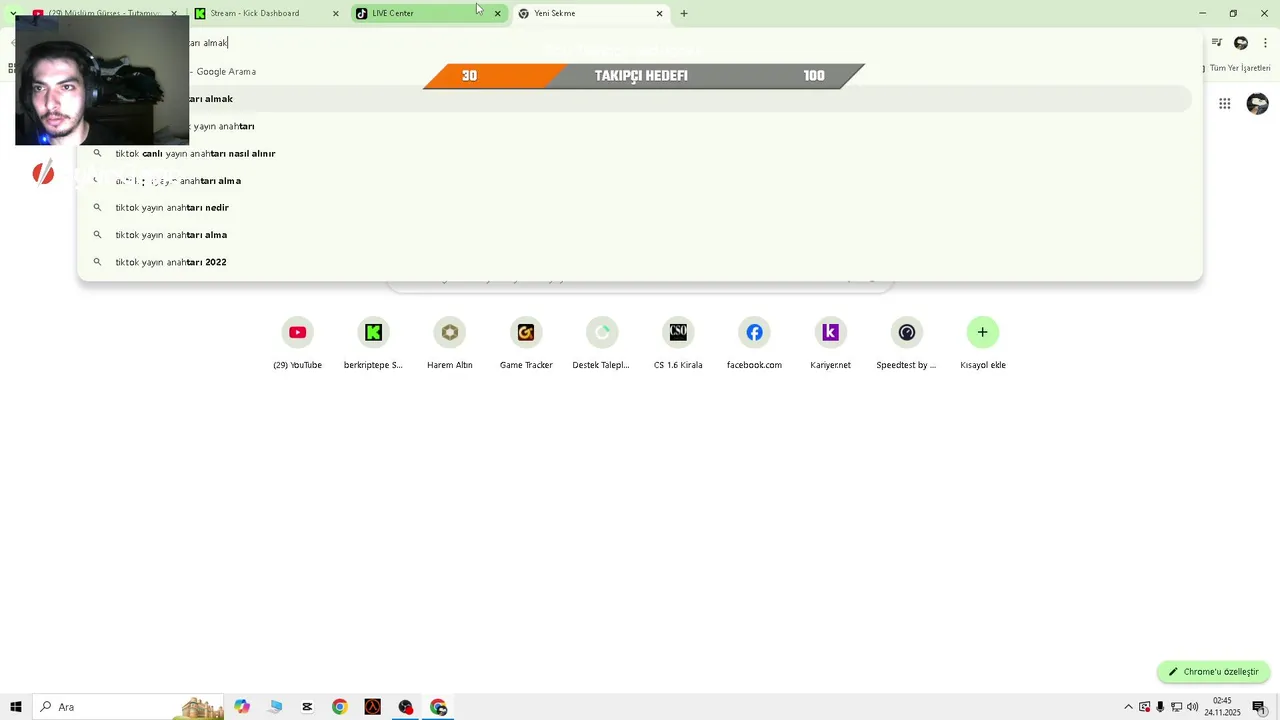1280x720 pixels.
Task: Click the Kısayol ekle plus icon
Action: [x=982, y=332]
